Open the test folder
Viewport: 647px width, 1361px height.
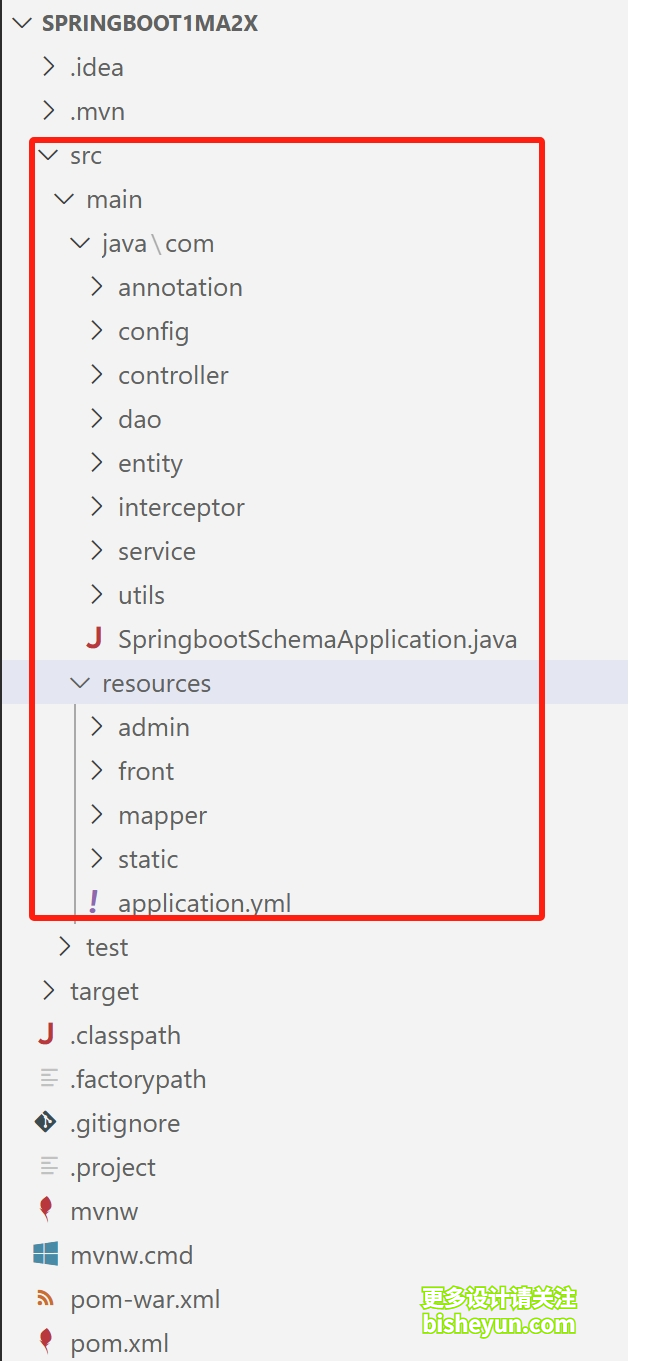(107, 947)
